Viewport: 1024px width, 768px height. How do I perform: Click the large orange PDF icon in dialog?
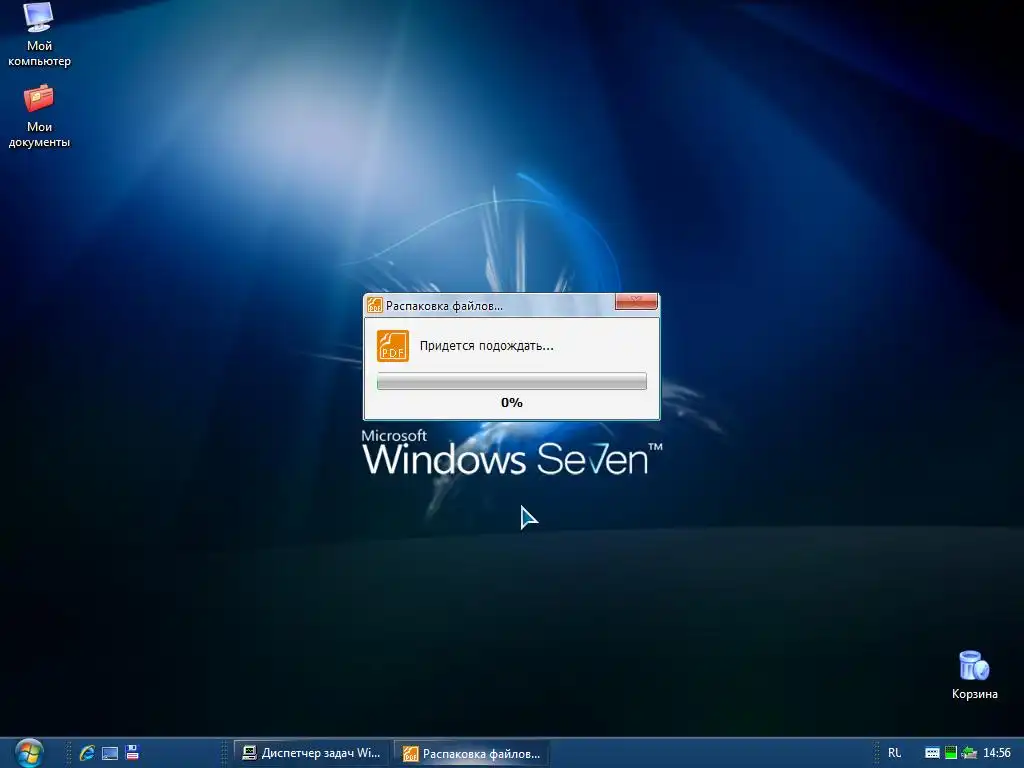tap(392, 345)
